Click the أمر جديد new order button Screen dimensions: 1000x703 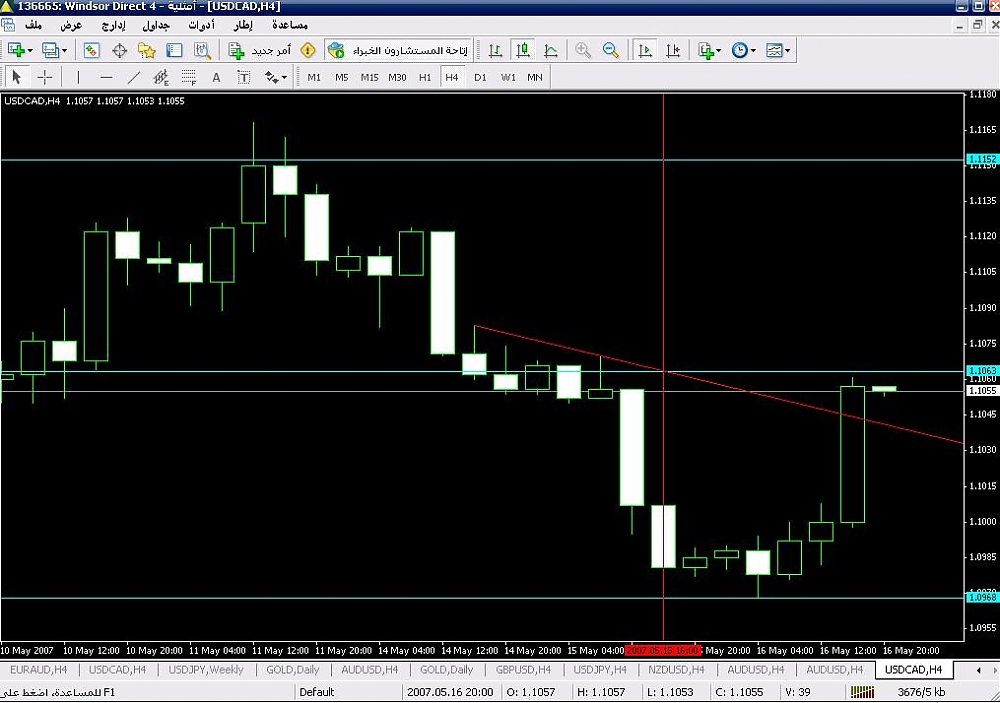point(260,50)
